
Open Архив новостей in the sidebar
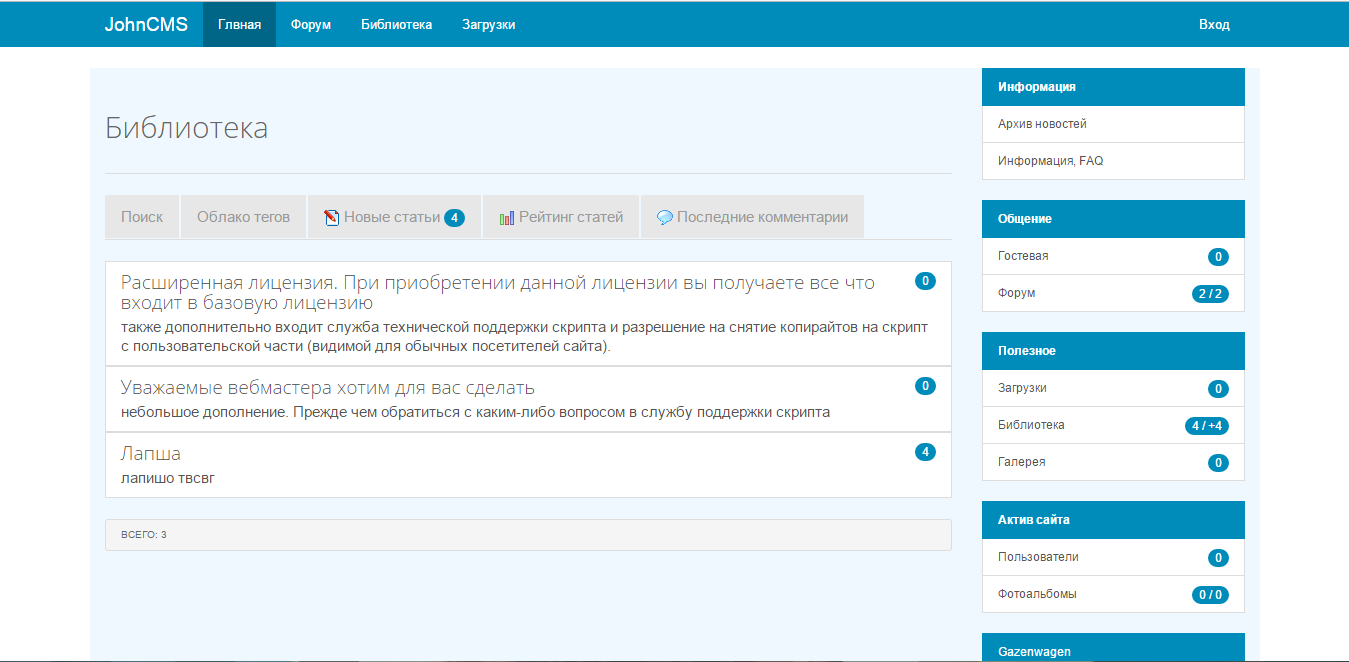coord(1042,124)
